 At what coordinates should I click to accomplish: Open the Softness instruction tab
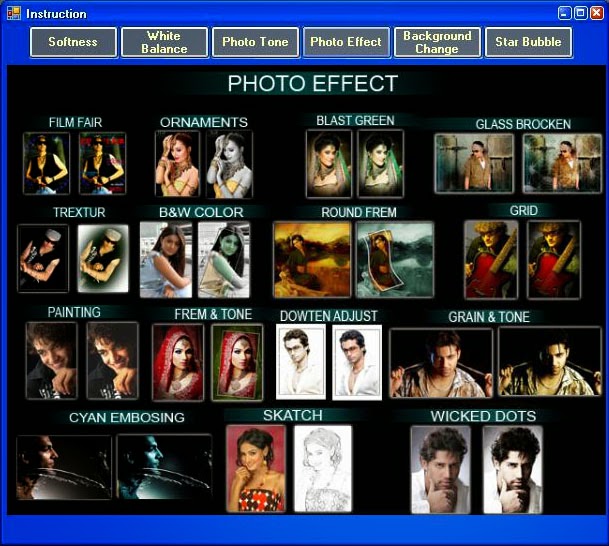click(x=73, y=42)
